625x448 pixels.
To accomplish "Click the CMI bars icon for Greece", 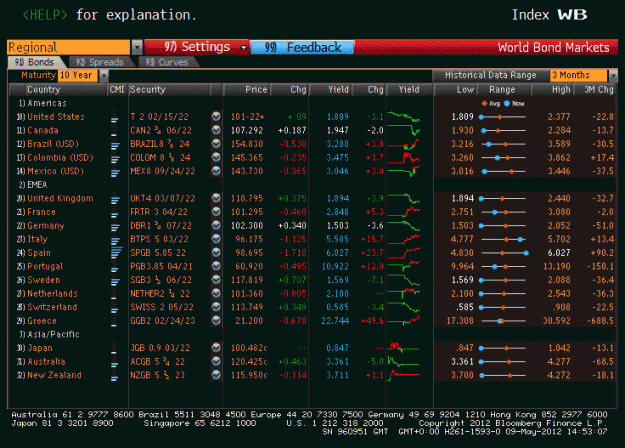I will pyautogui.click(x=114, y=321).
